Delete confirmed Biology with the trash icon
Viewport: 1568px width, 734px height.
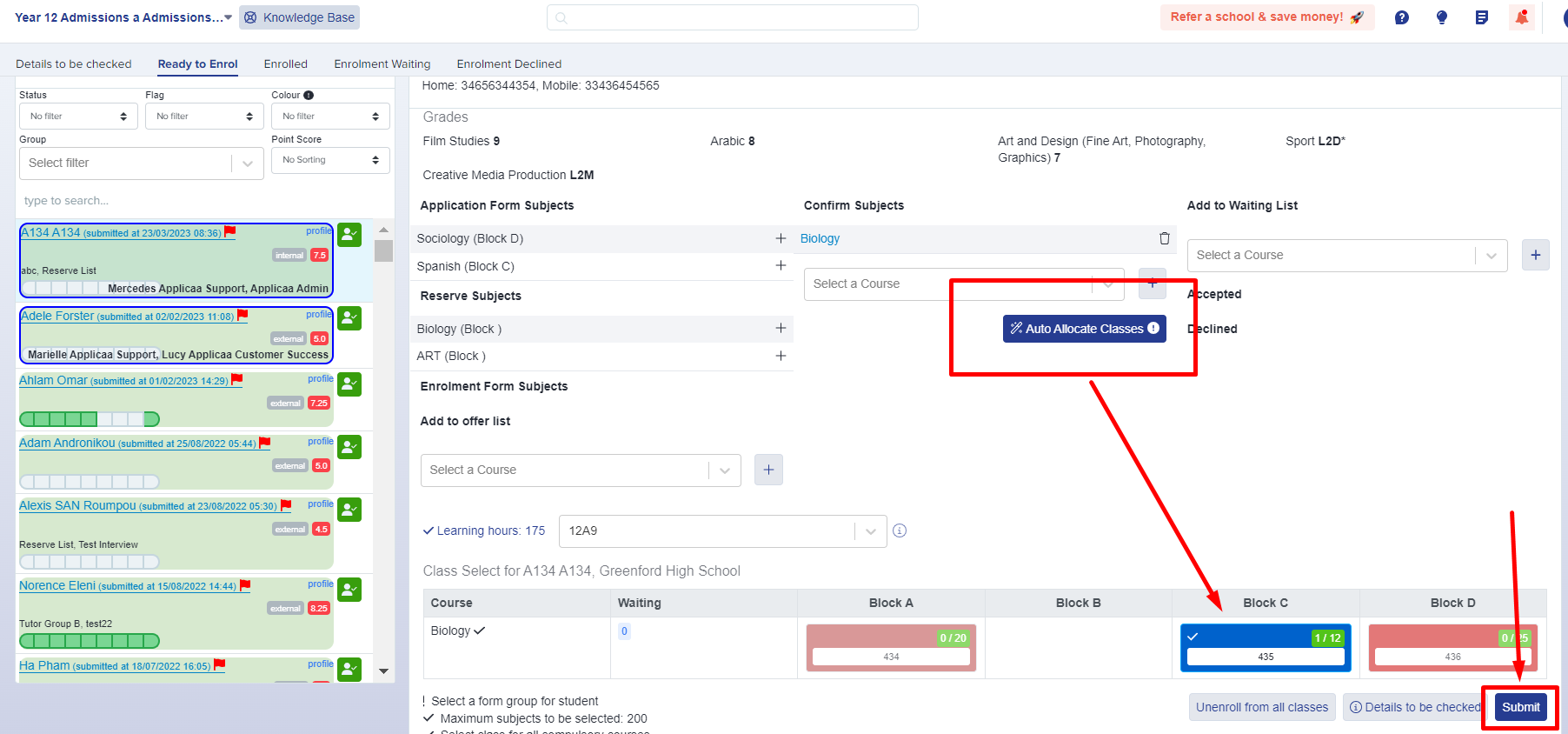[x=1165, y=238]
